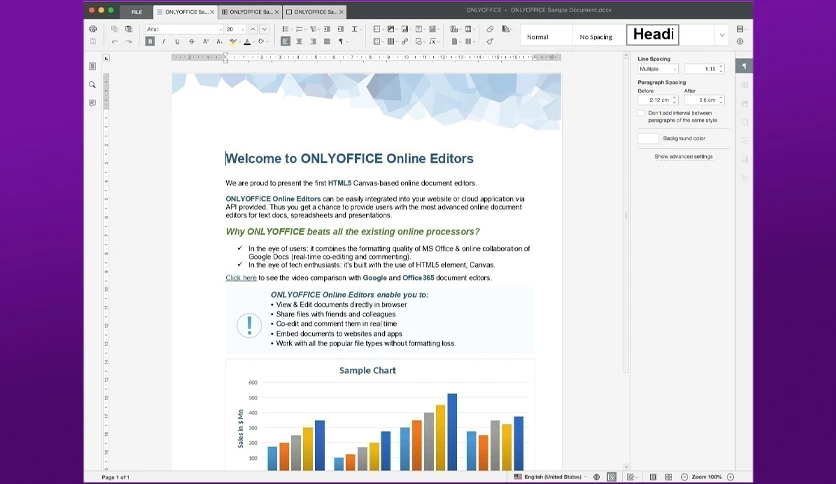Open the FILE tab
The height and width of the screenshot is (484, 836).
pos(136,12)
